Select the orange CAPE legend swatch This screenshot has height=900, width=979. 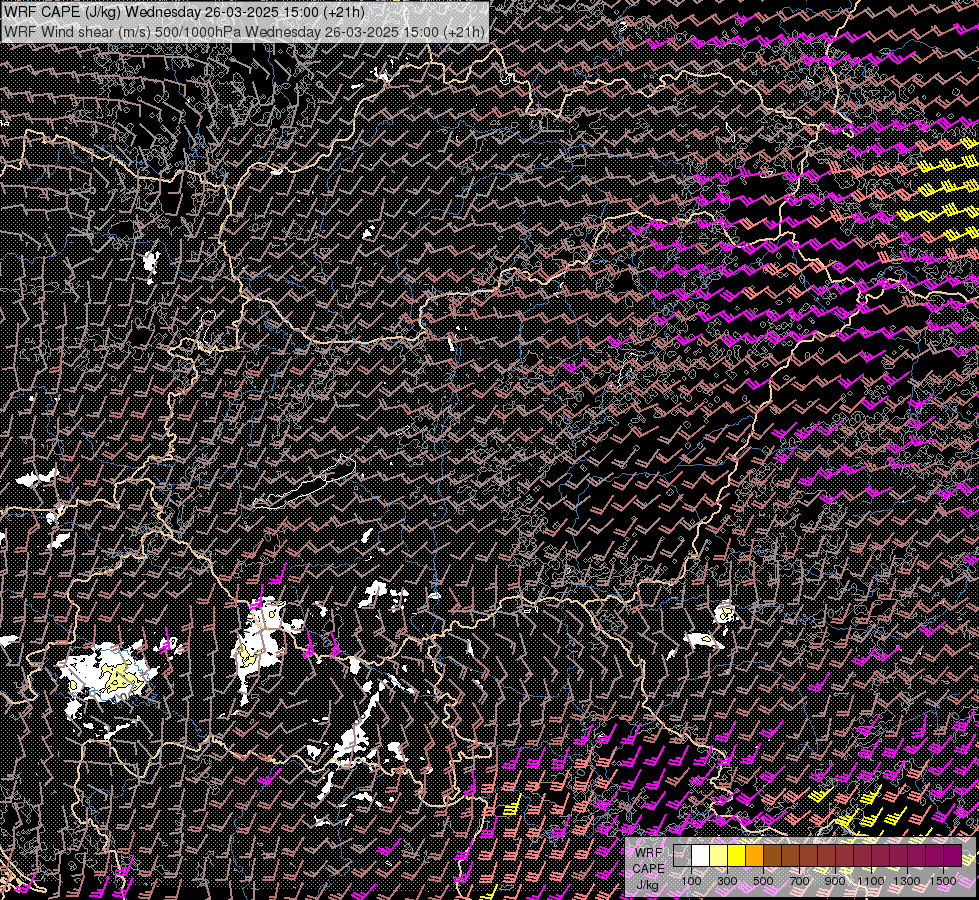tap(754, 856)
